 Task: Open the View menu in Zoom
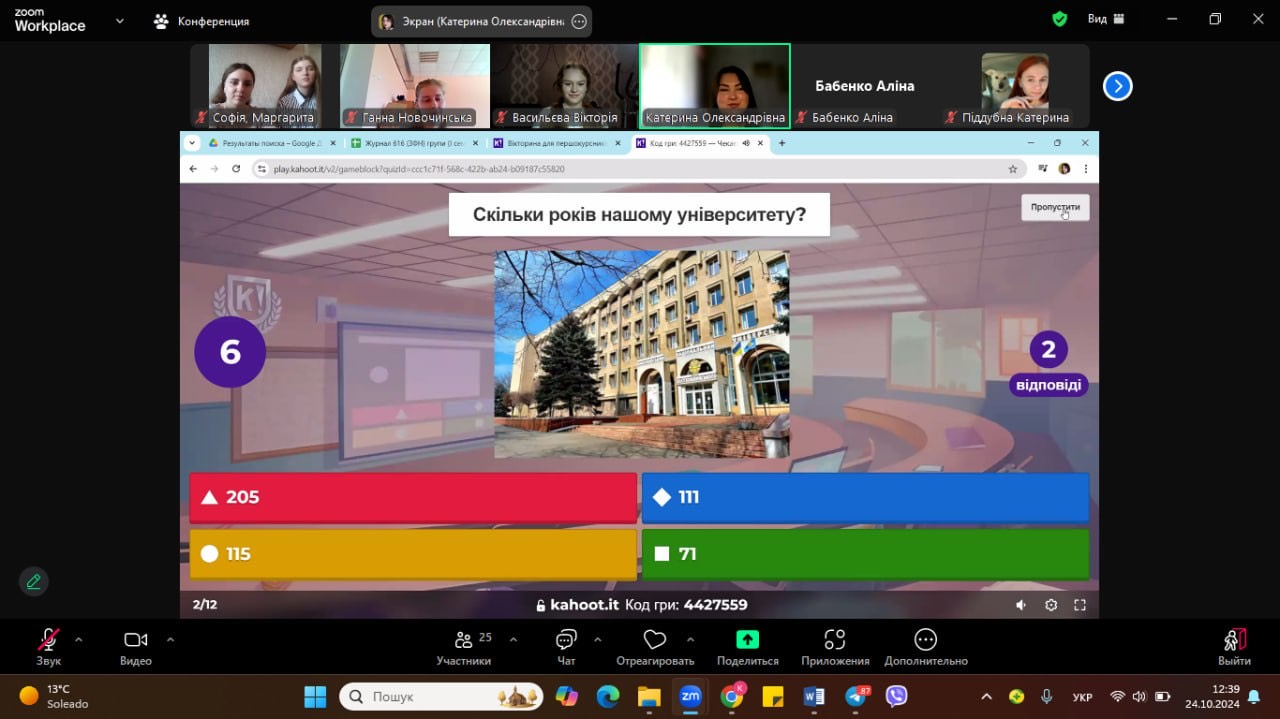(1105, 19)
